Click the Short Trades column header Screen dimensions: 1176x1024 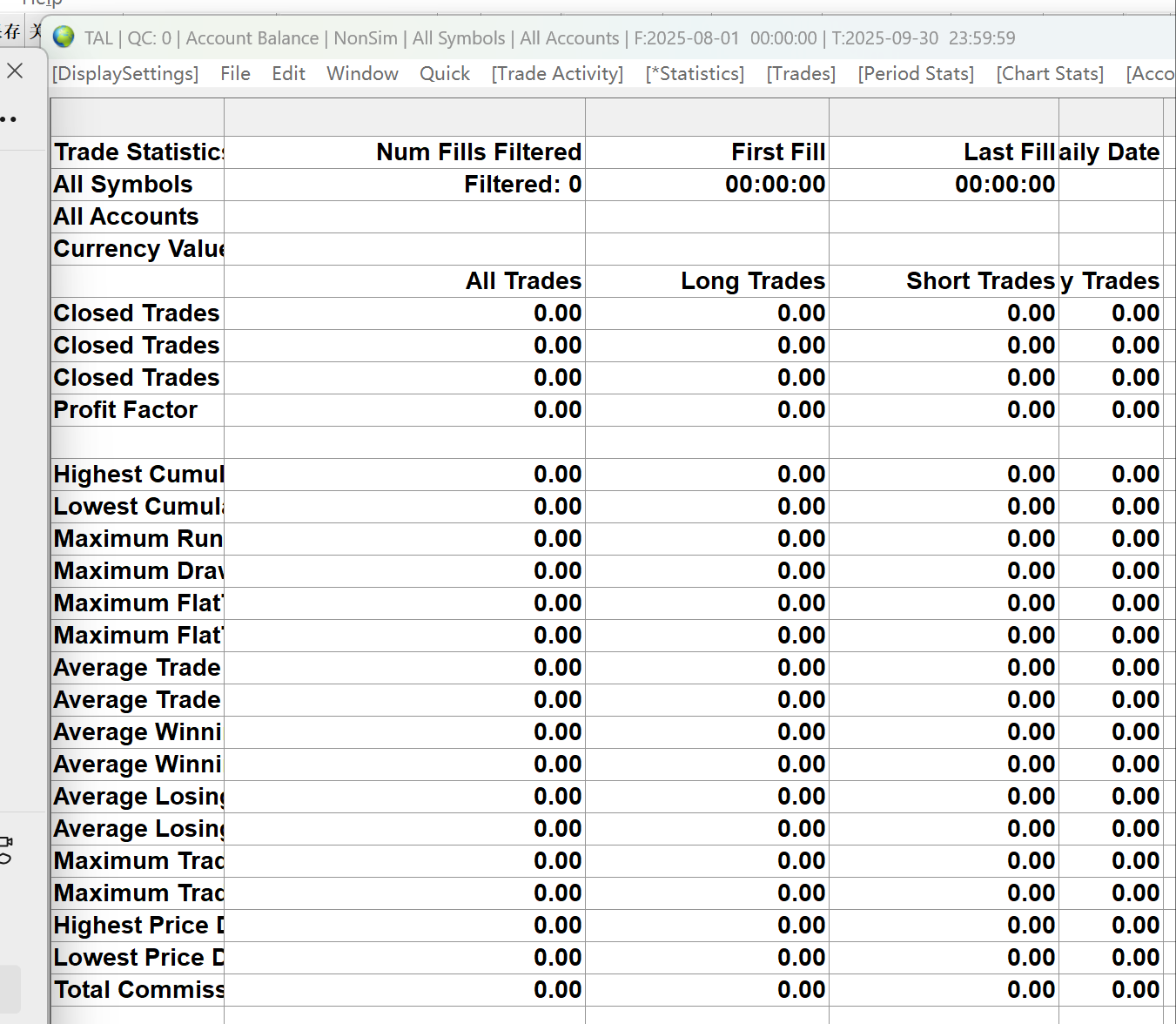pos(980,281)
